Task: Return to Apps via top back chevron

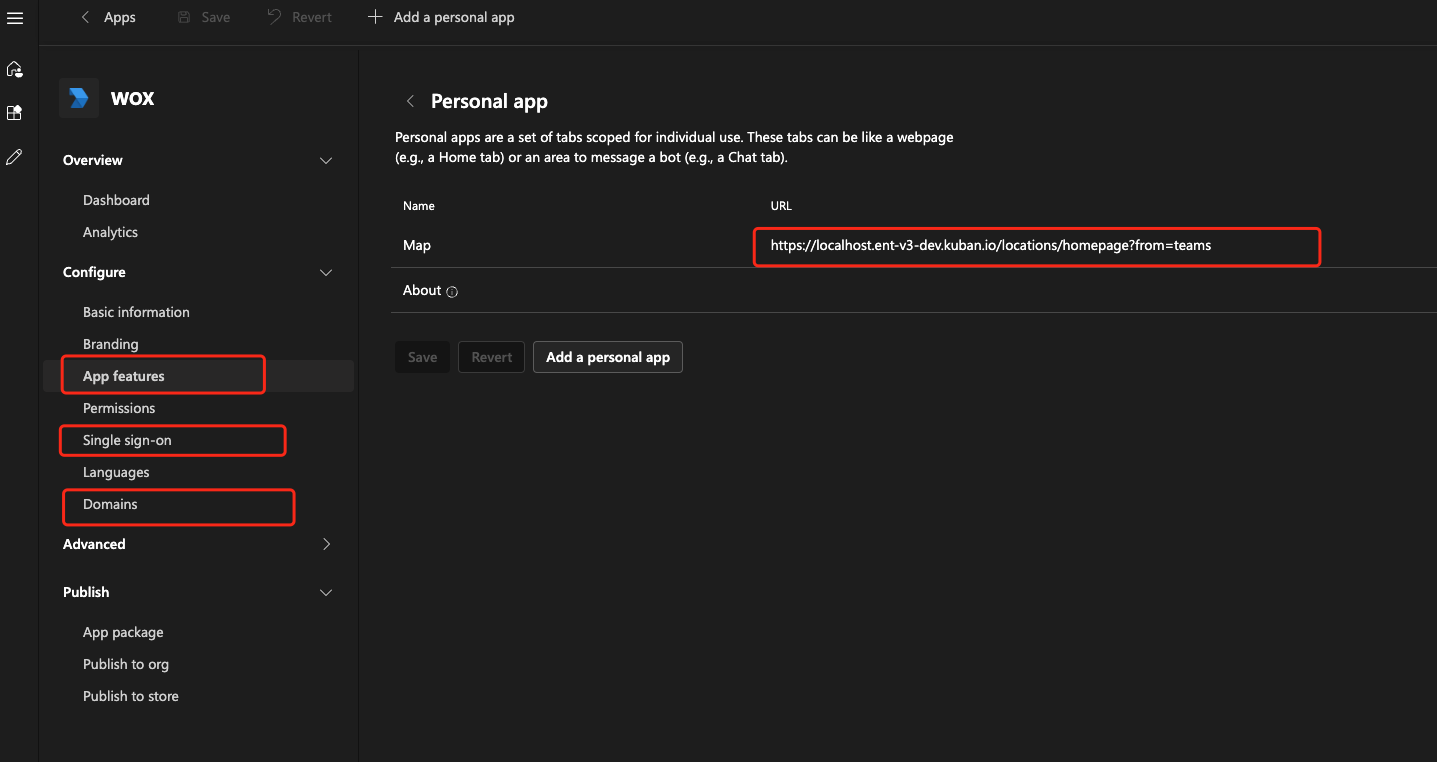Action: tap(86, 17)
